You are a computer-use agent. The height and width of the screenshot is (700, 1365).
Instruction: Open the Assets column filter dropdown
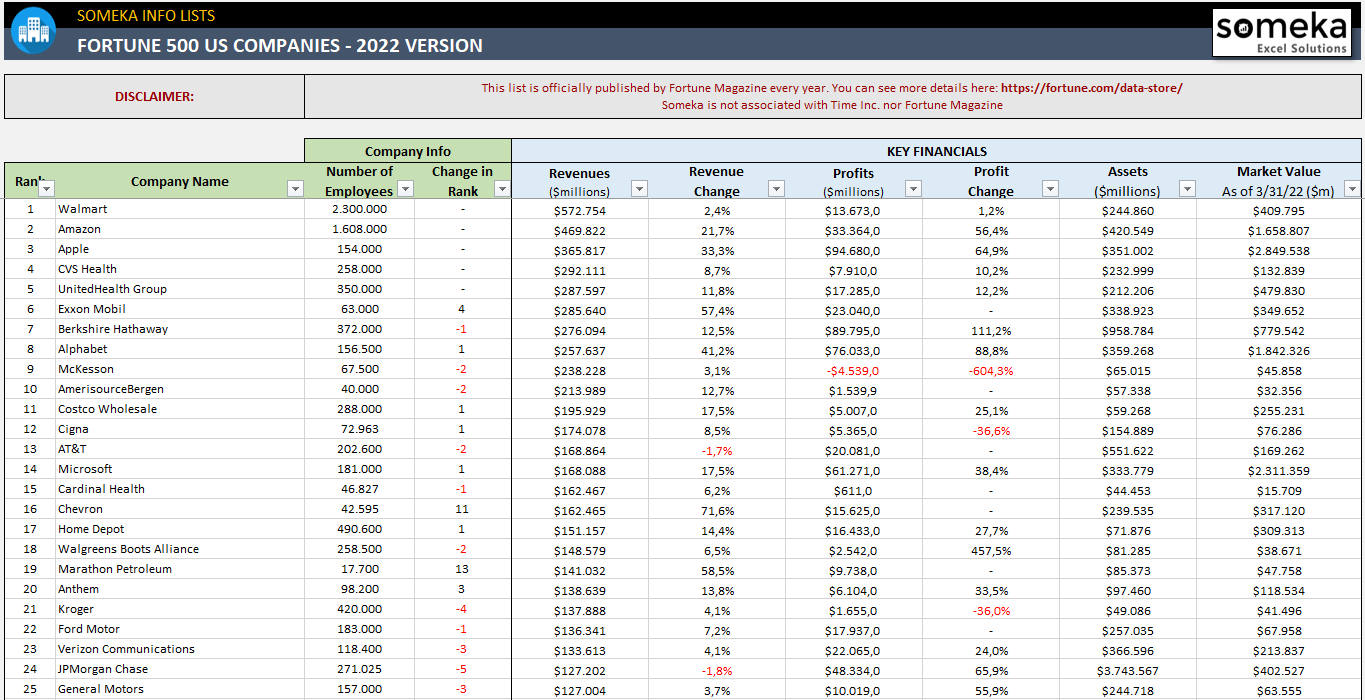click(x=1187, y=188)
